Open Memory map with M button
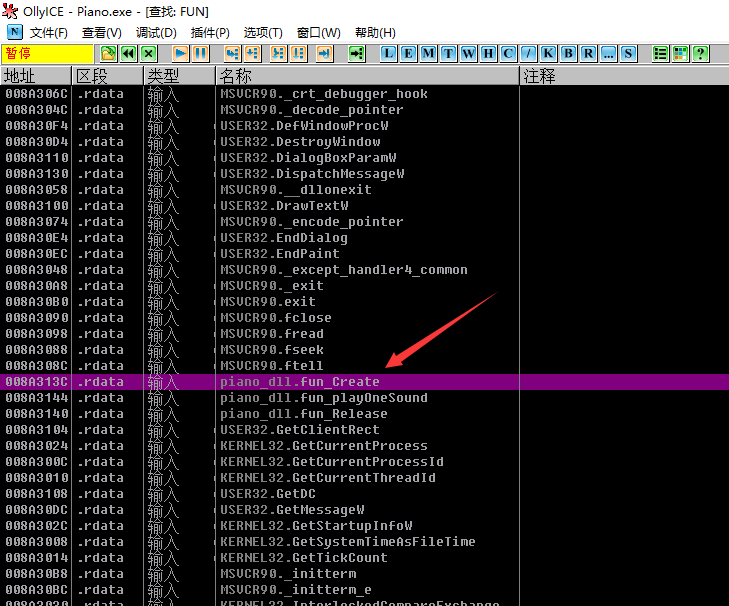 (x=428, y=53)
